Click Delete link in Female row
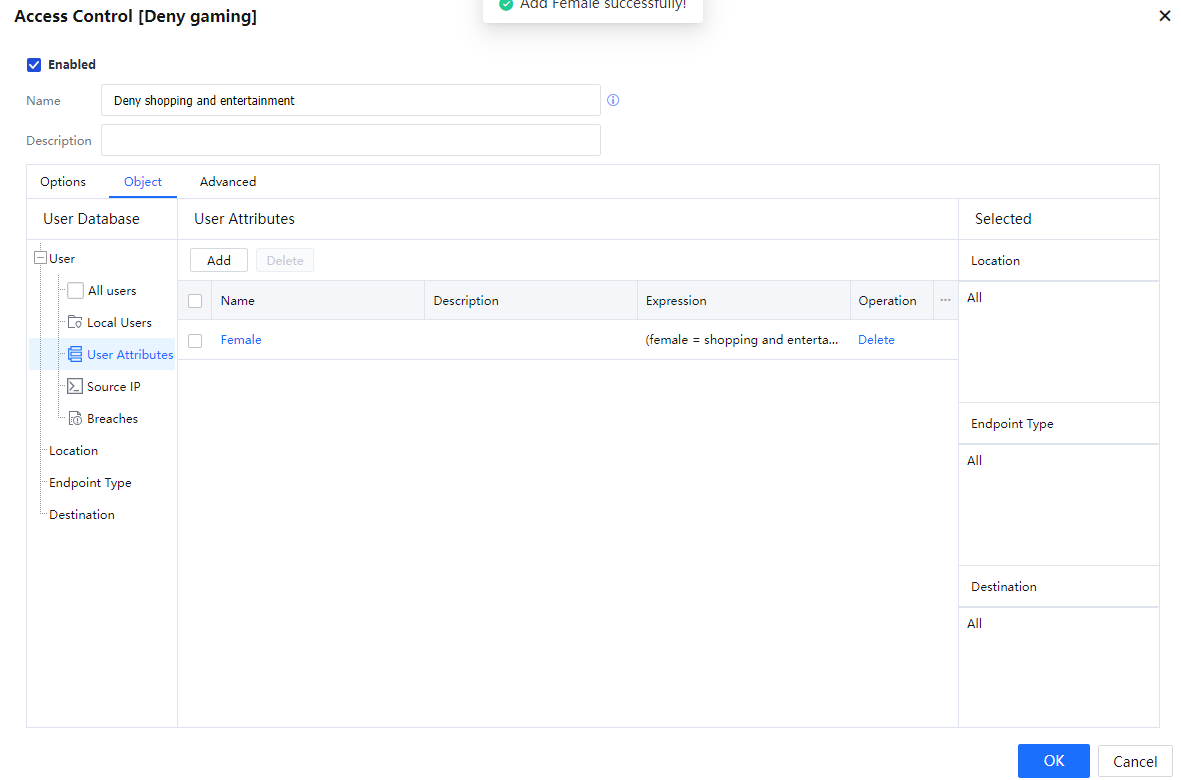The height and width of the screenshot is (780, 1181). point(876,340)
